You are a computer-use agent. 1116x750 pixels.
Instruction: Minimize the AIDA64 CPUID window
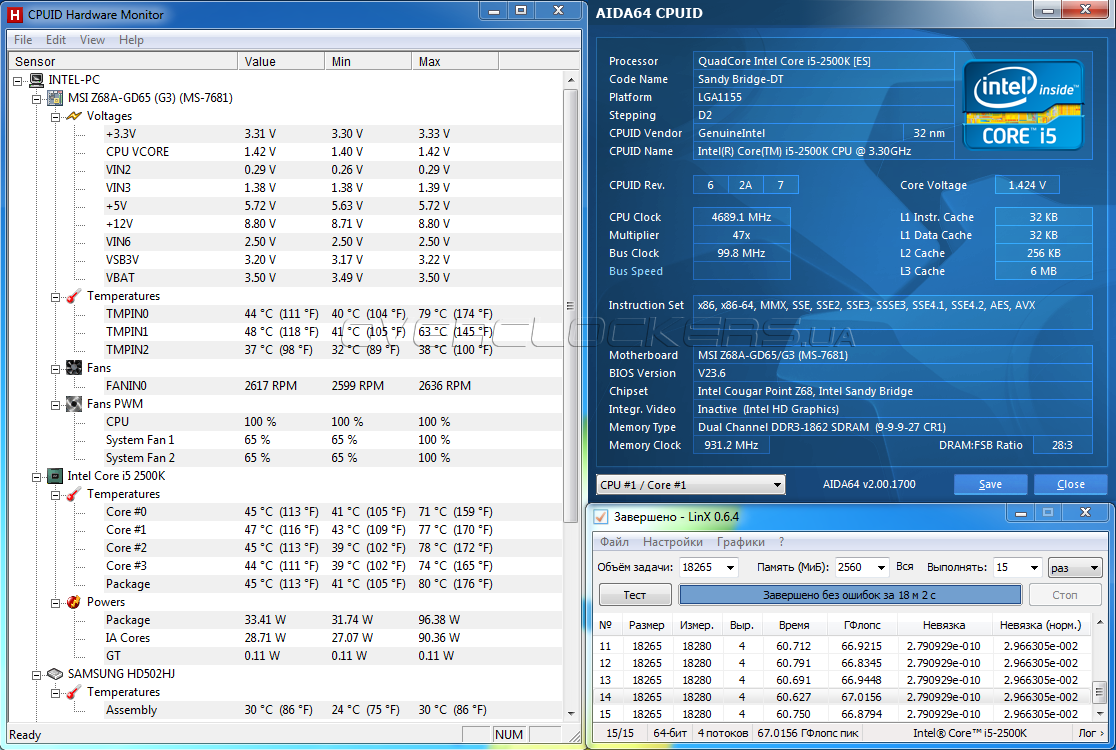[x=1048, y=11]
